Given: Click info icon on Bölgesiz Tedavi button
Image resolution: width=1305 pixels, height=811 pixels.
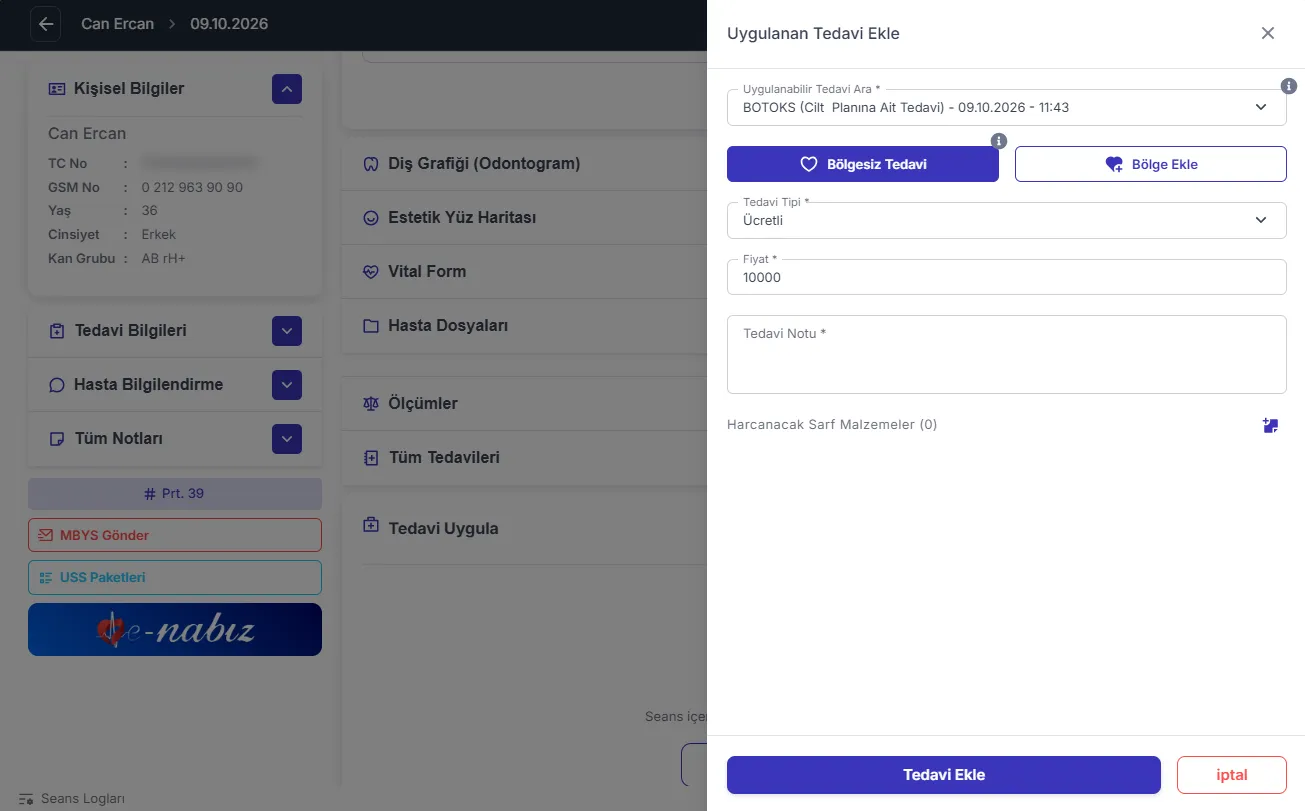Looking at the screenshot, I should pyautogui.click(x=998, y=141).
